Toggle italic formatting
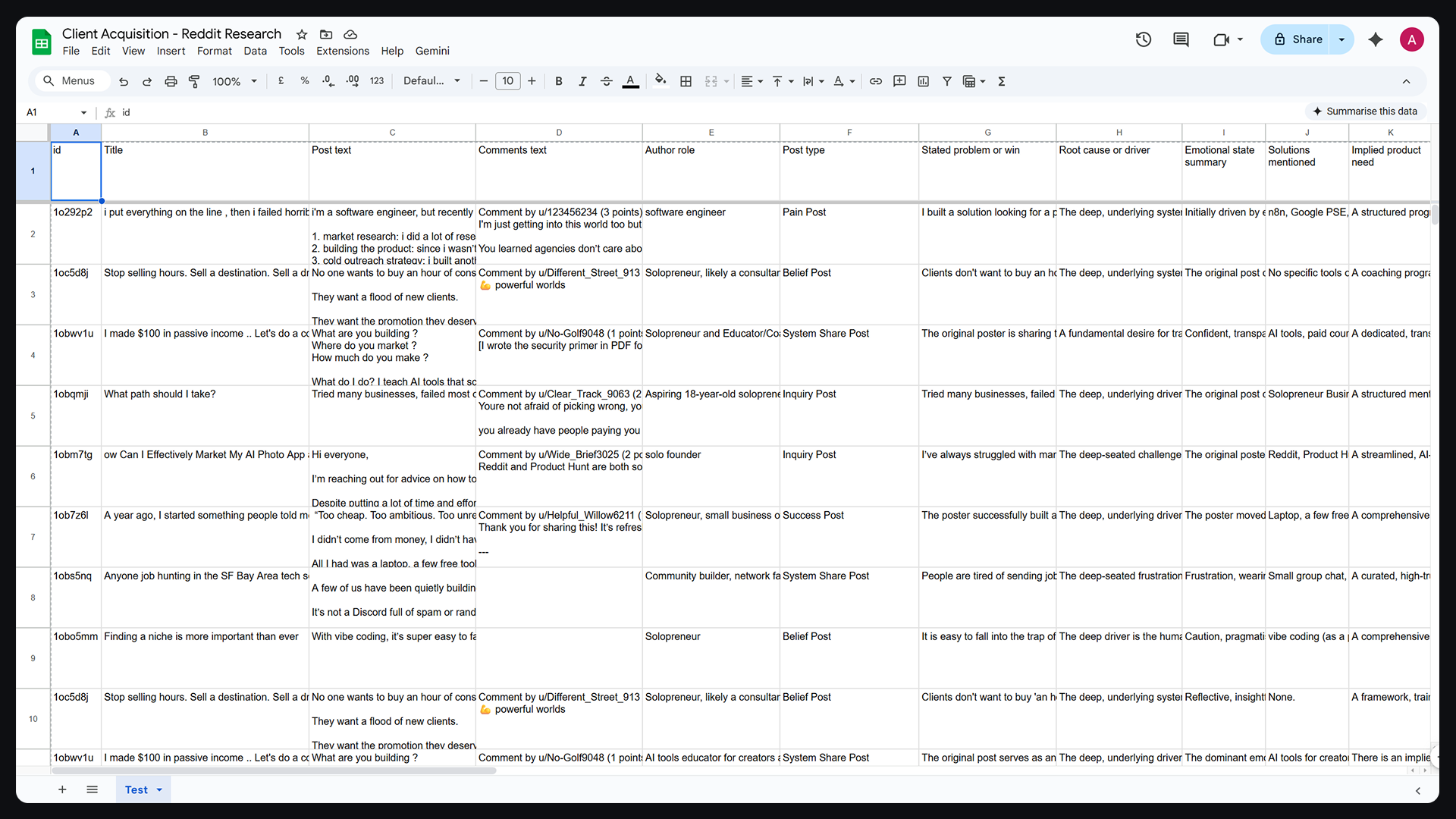This screenshot has height=819, width=1456. 582,81
